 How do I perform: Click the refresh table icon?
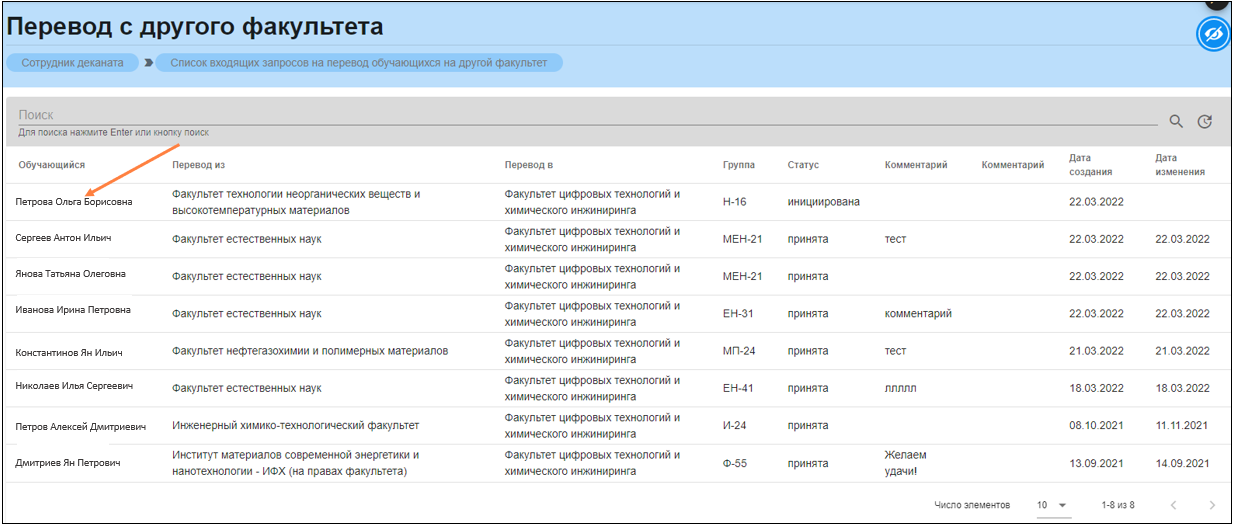pos(1205,122)
